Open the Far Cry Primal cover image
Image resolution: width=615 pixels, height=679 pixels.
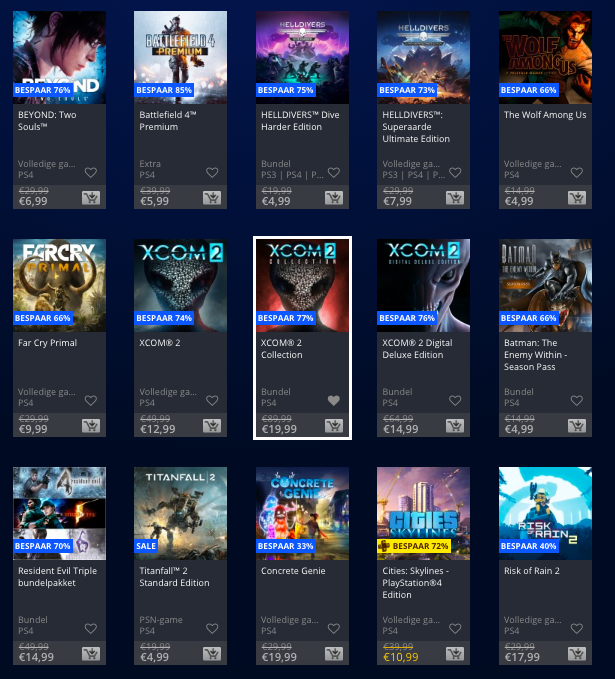(59, 285)
